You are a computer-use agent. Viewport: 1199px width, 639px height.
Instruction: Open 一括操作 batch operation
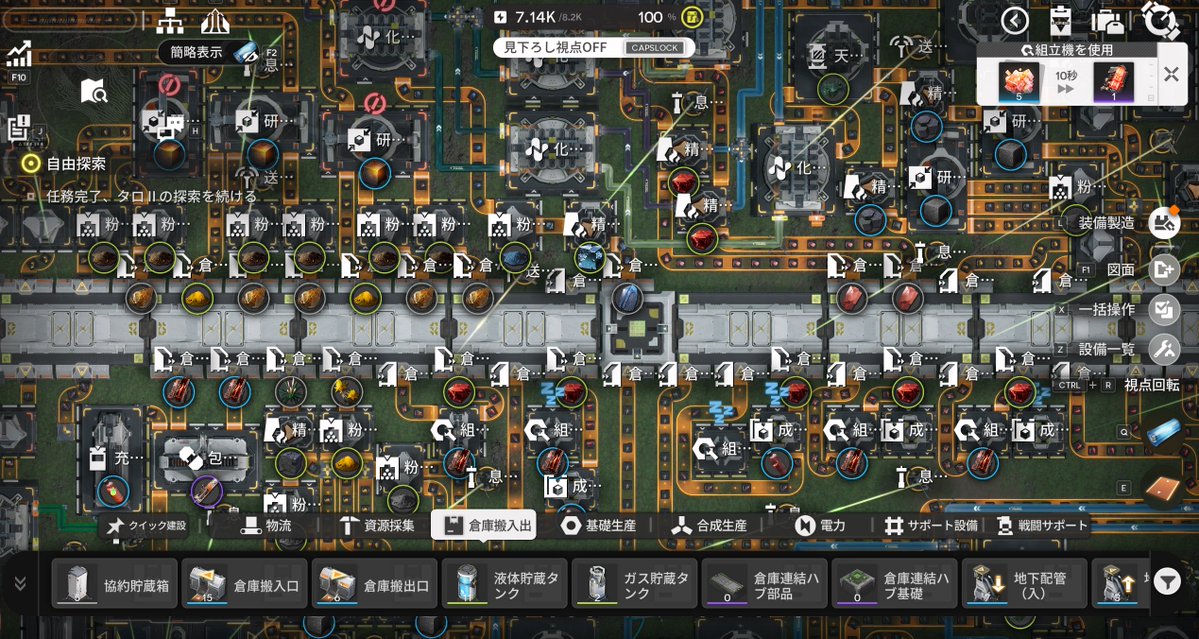pos(1164,310)
